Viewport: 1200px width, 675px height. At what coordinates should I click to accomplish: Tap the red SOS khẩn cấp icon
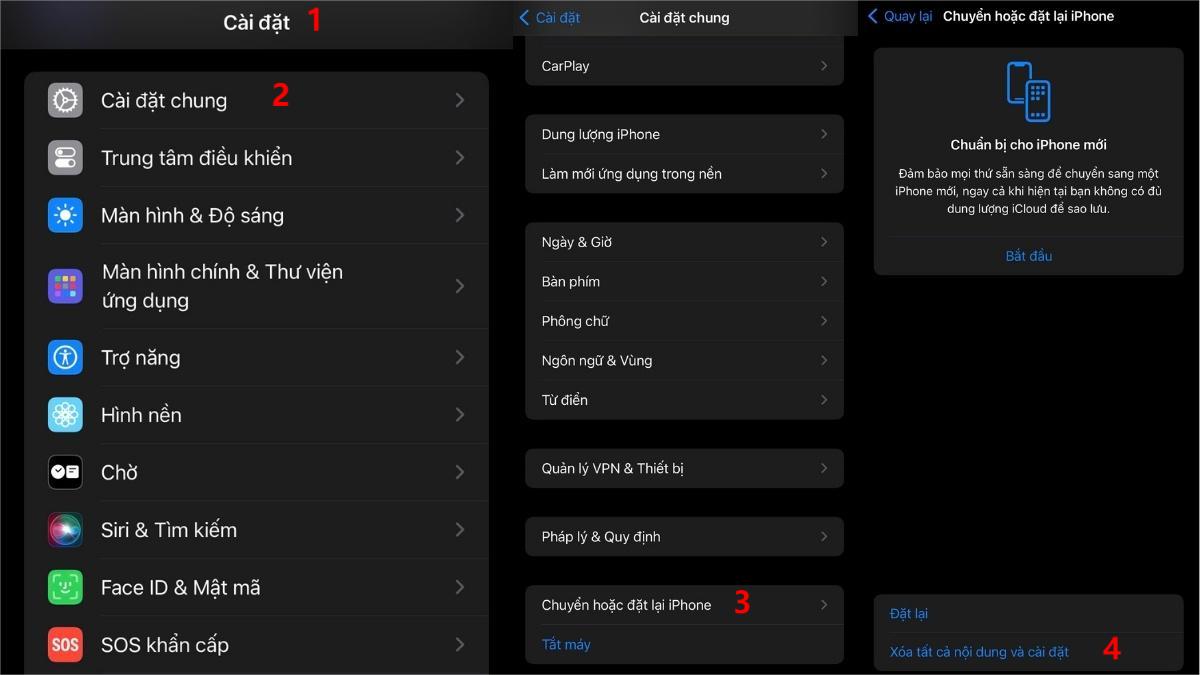tap(65, 644)
